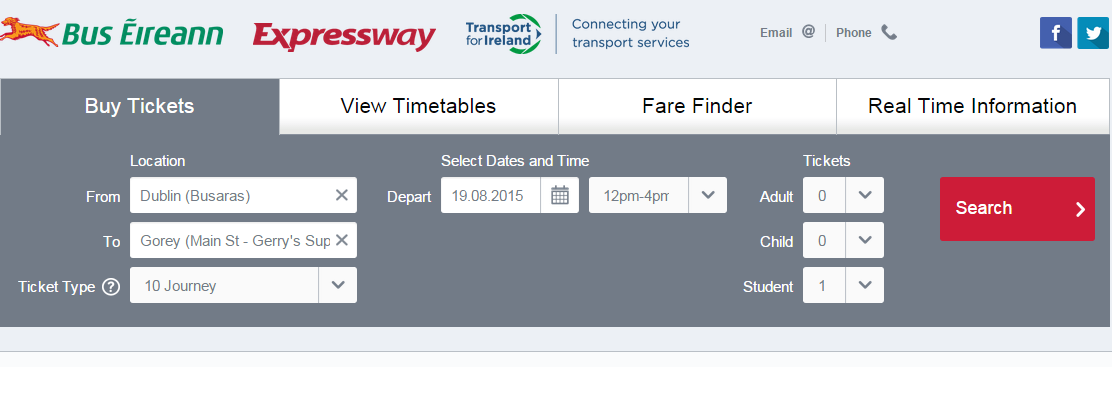Click the Facebook icon
Screen dimensions: 1112x402
click(x=1055, y=33)
